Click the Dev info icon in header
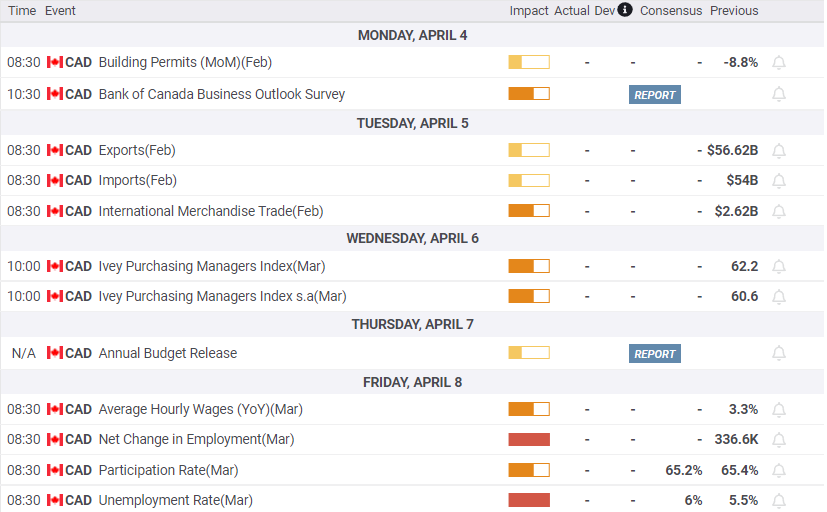 (625, 10)
